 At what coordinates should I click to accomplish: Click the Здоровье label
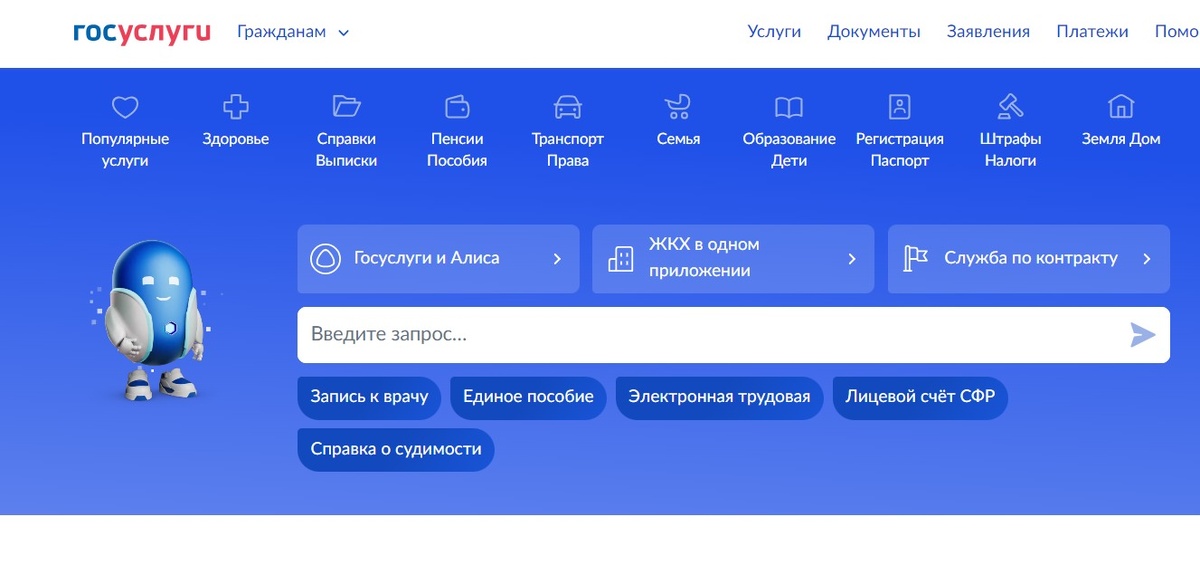[236, 140]
